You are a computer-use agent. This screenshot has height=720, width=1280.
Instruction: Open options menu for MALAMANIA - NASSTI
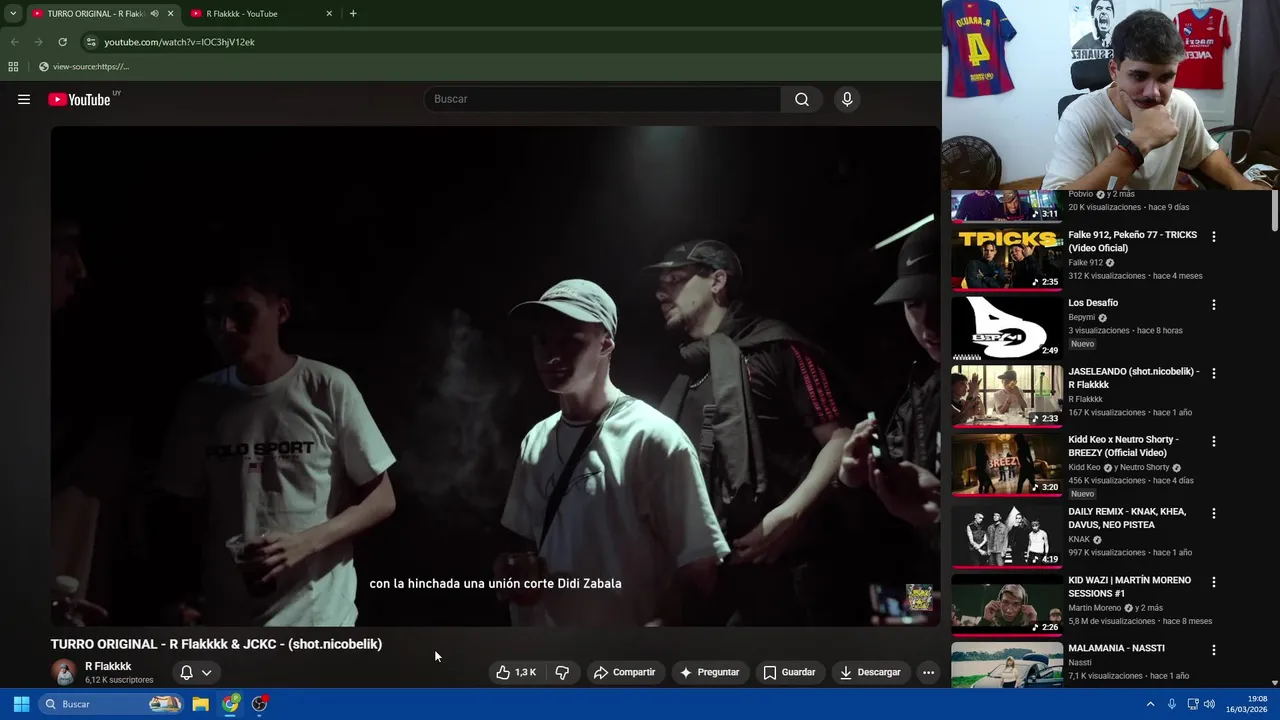pos(1214,650)
